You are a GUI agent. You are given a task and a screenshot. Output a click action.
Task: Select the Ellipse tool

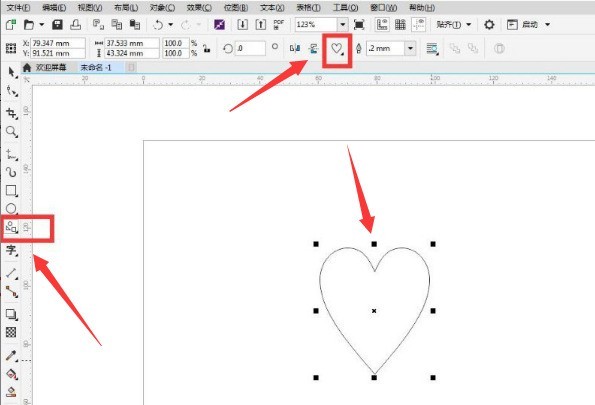(11, 208)
